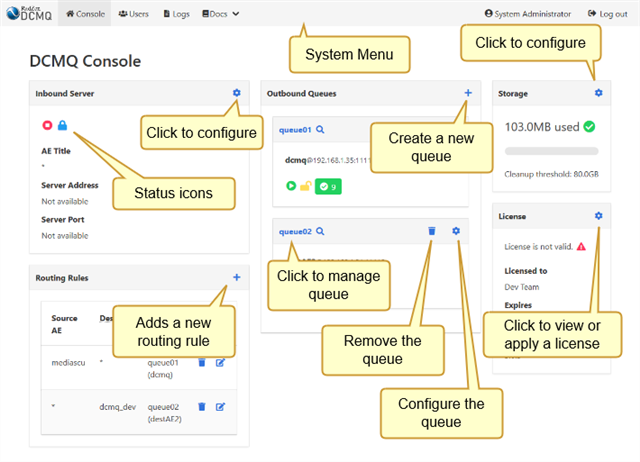Image resolution: width=640 pixels, height=462 pixels.
Task: Click the Source AE column header
Action: click(x=64, y=324)
